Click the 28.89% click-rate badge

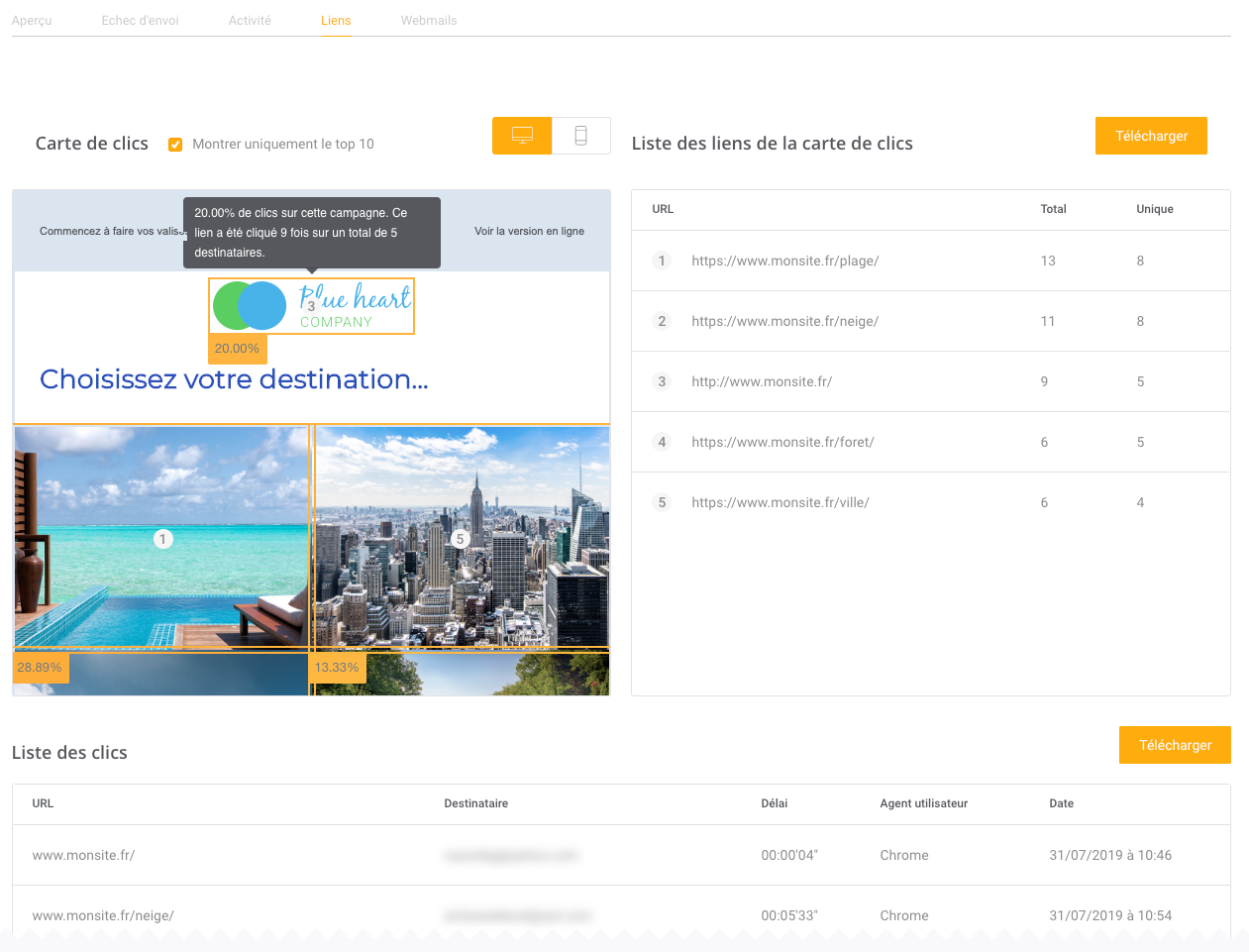40,668
